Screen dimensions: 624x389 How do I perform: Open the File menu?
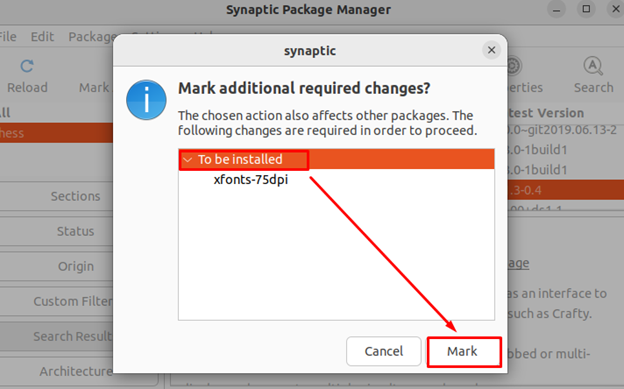click(x=7, y=37)
